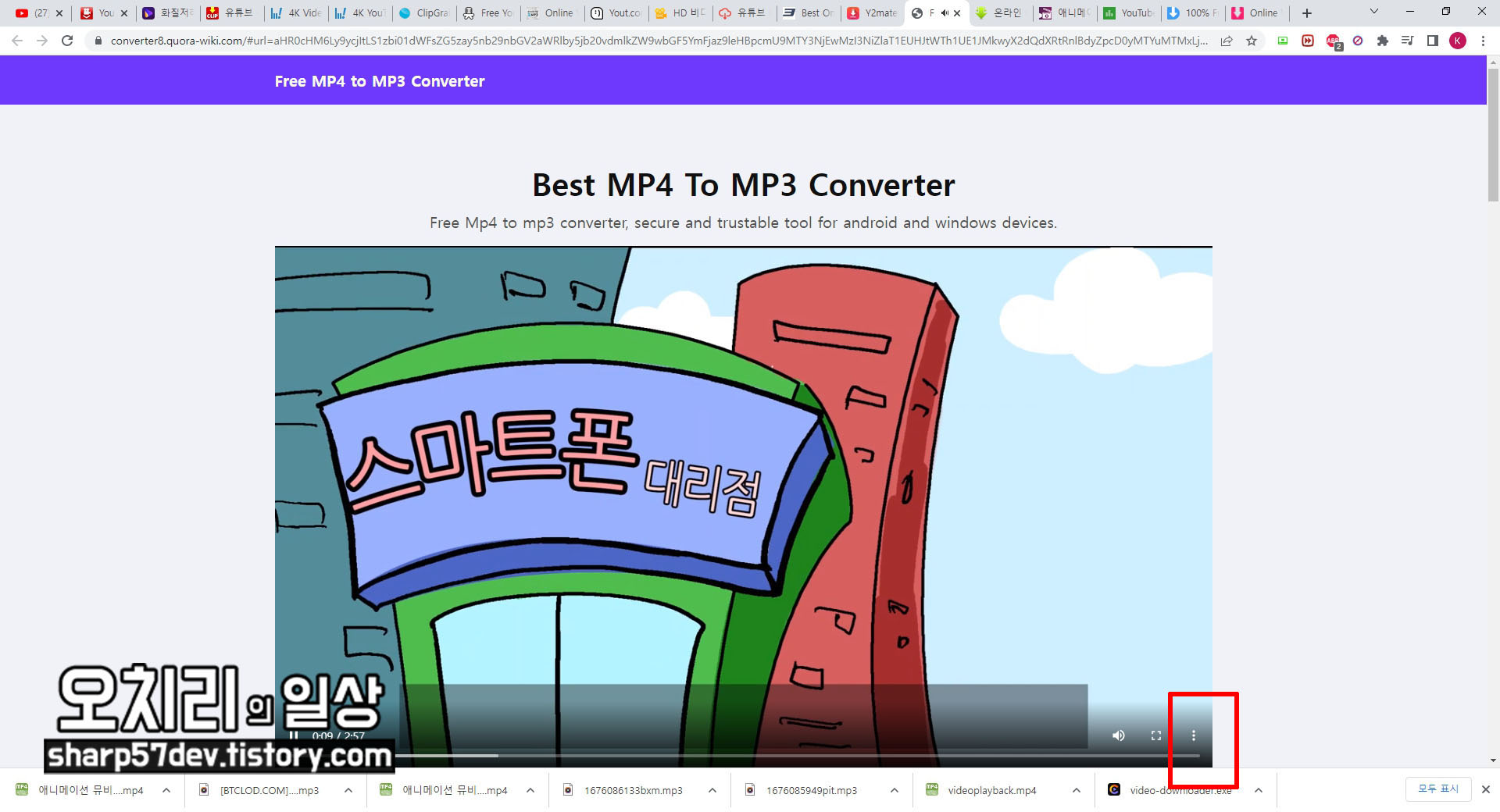The width and height of the screenshot is (1500, 812).
Task: Reload the page with the refresh icon
Action: coord(67,41)
